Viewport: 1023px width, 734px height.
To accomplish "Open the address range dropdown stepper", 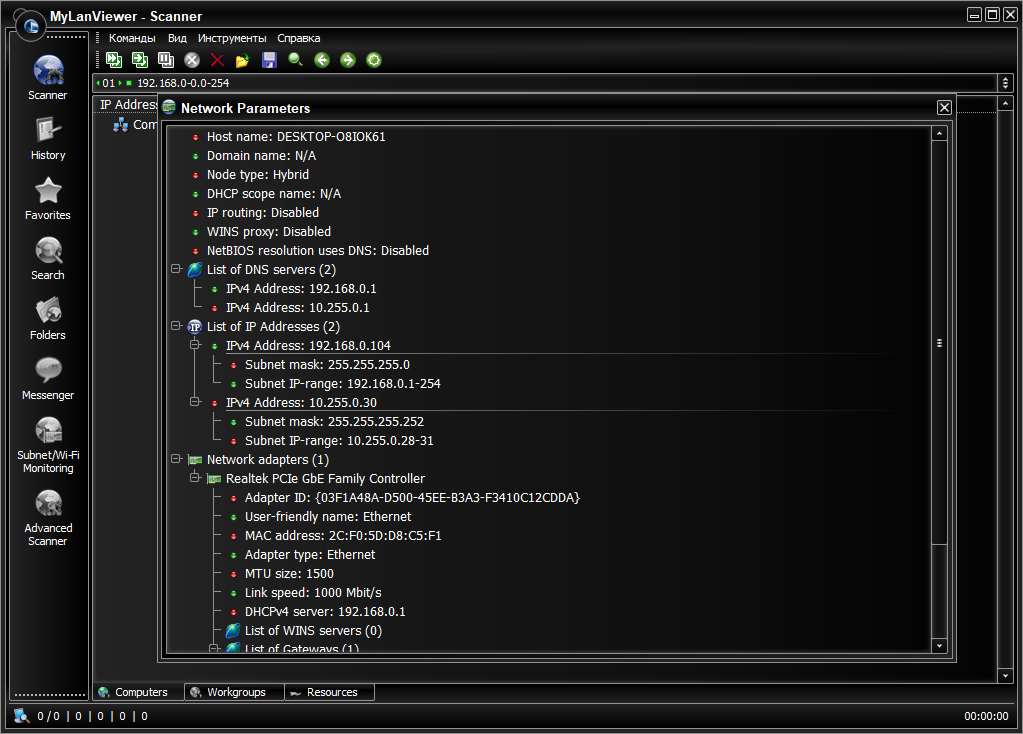I will pos(1005,83).
